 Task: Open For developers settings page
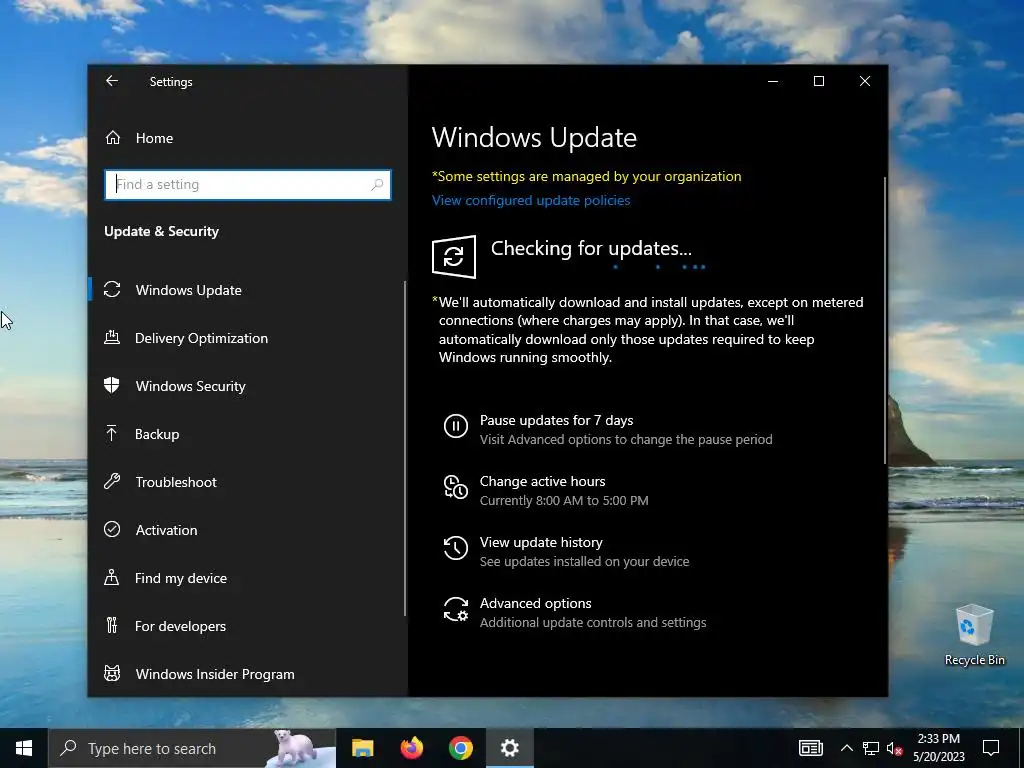[x=180, y=626]
